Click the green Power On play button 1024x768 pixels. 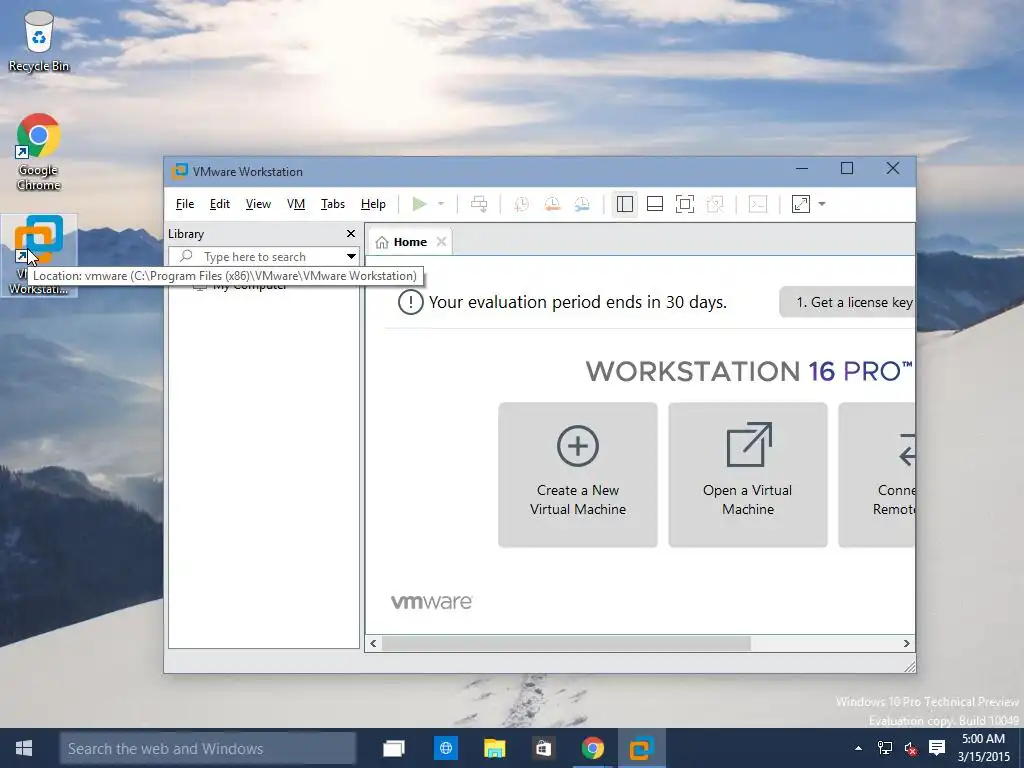click(419, 204)
